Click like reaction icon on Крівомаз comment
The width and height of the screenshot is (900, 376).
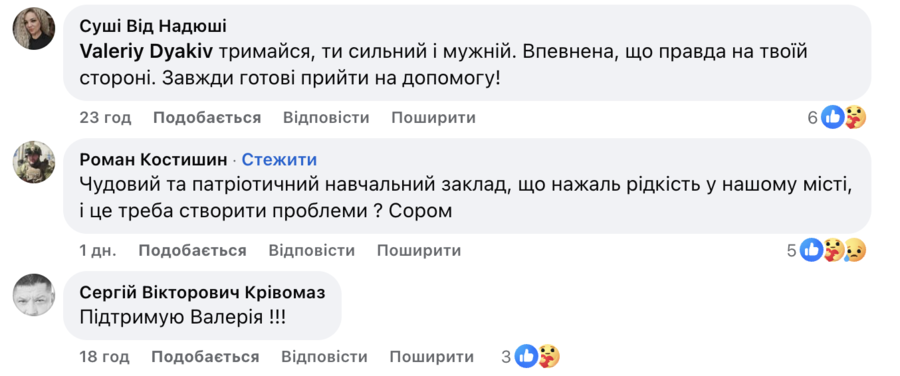click(526, 356)
